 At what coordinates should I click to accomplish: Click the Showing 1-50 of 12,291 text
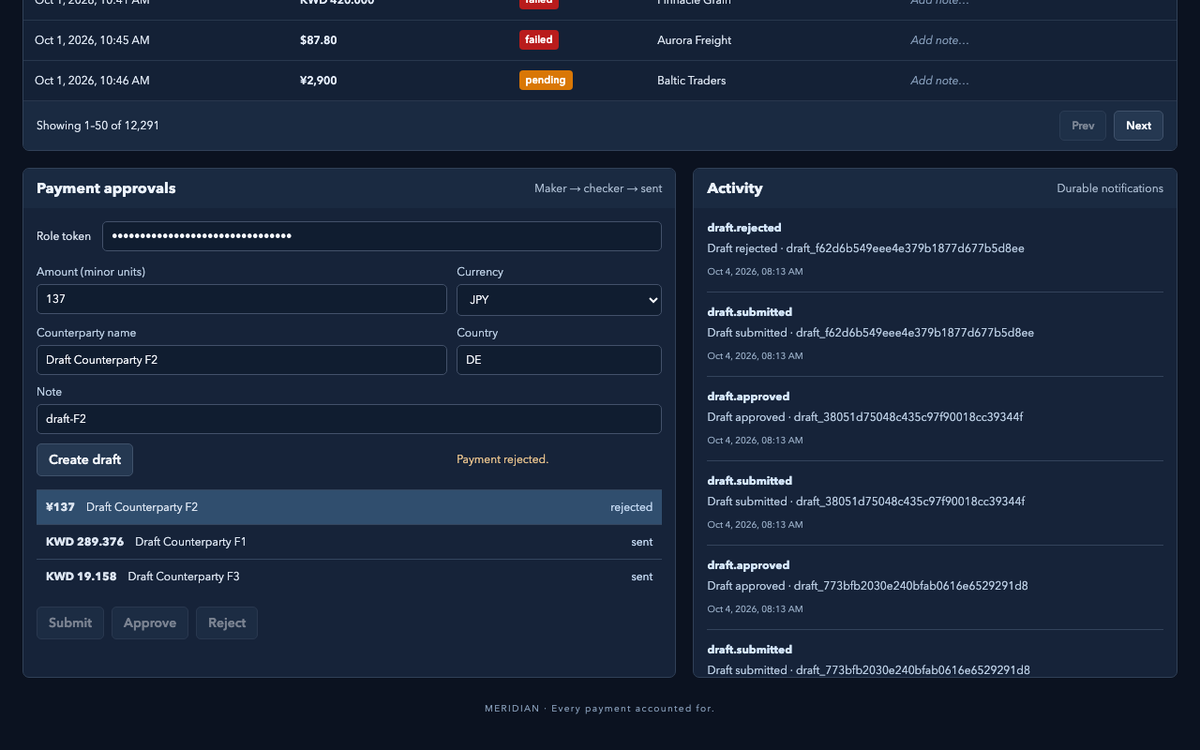point(98,126)
